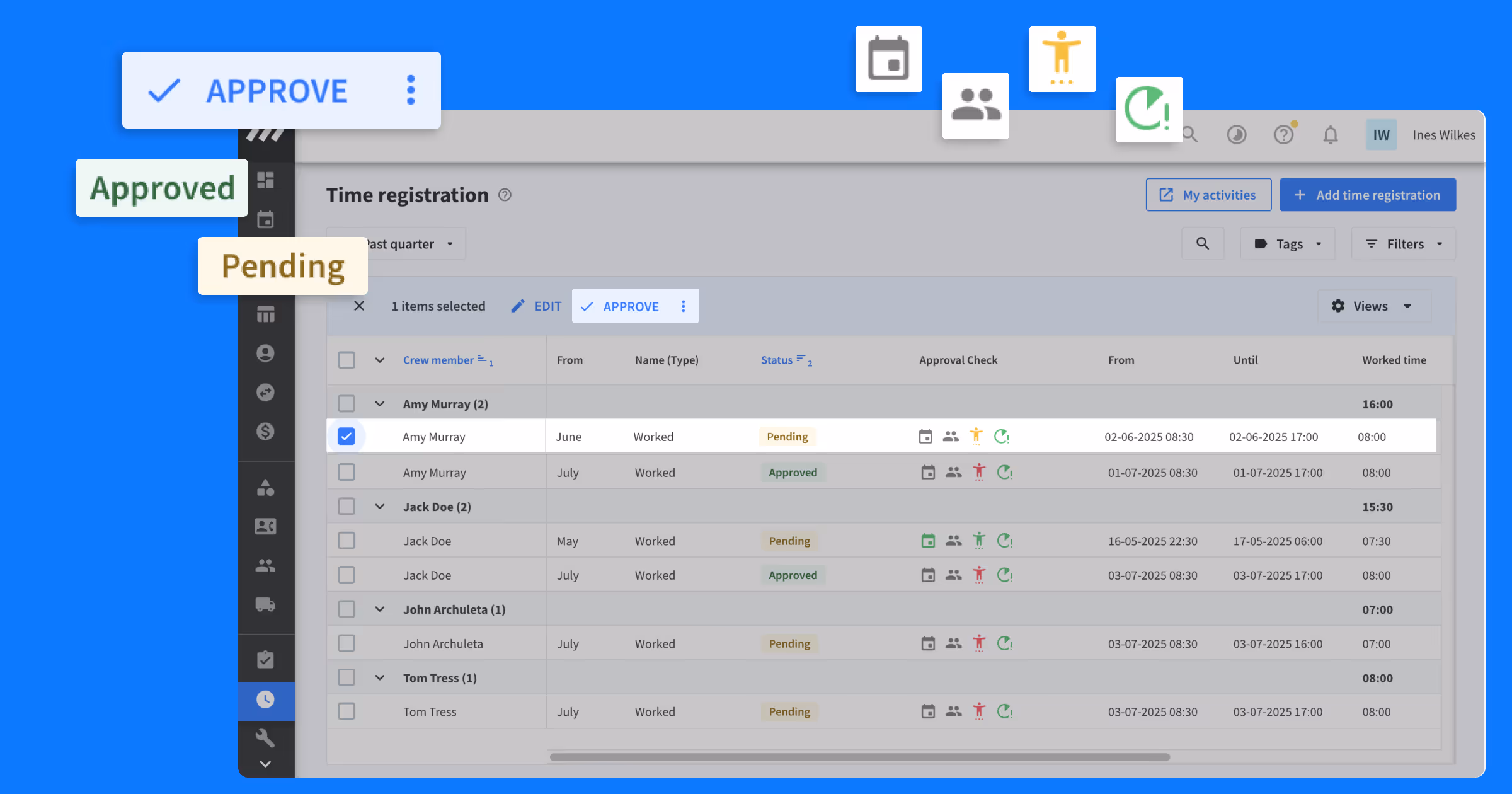Open the notifications bell icon
Screen dimensions: 1512x794
[x=1330, y=135]
